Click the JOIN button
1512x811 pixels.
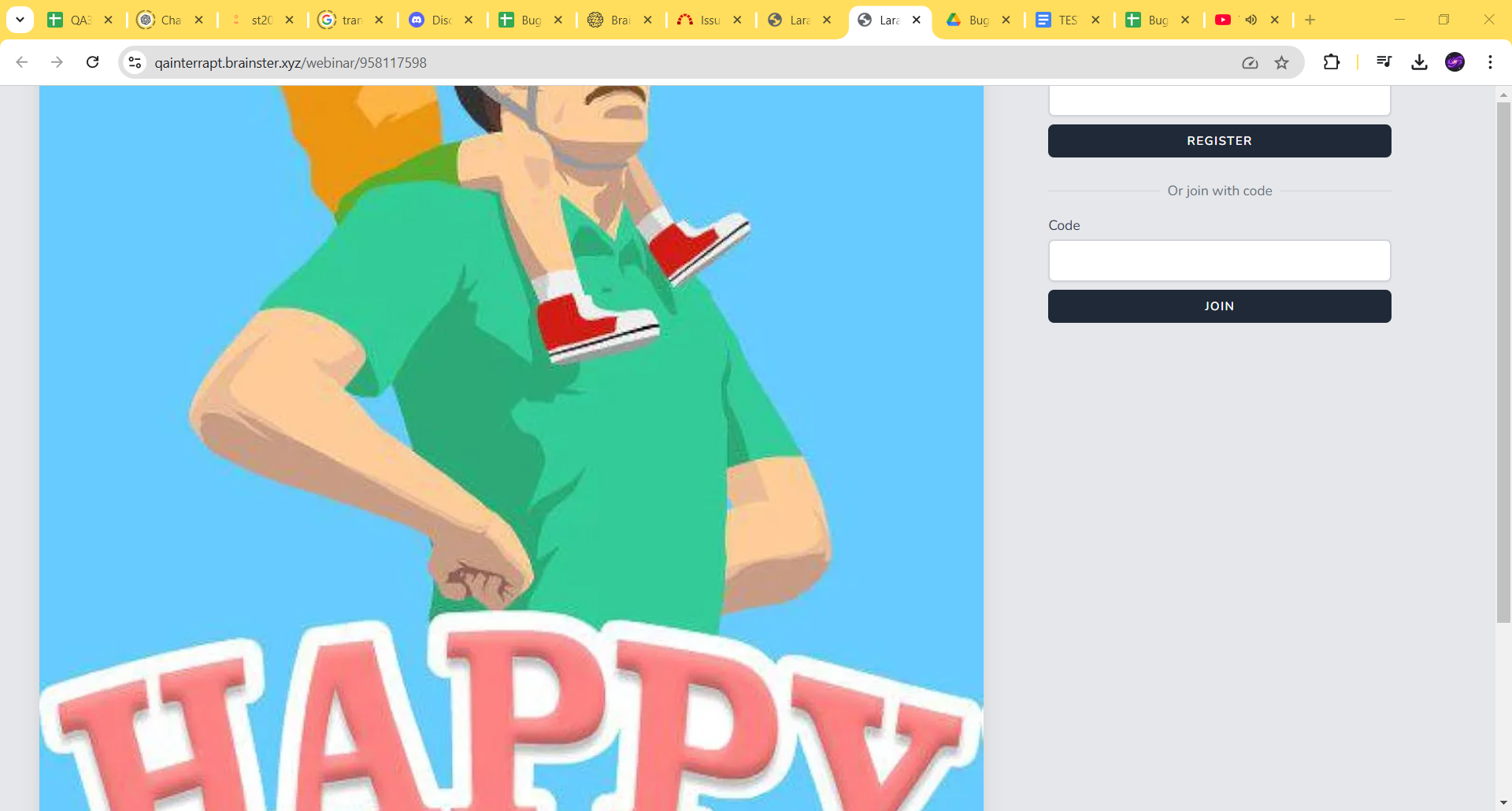coord(1218,306)
